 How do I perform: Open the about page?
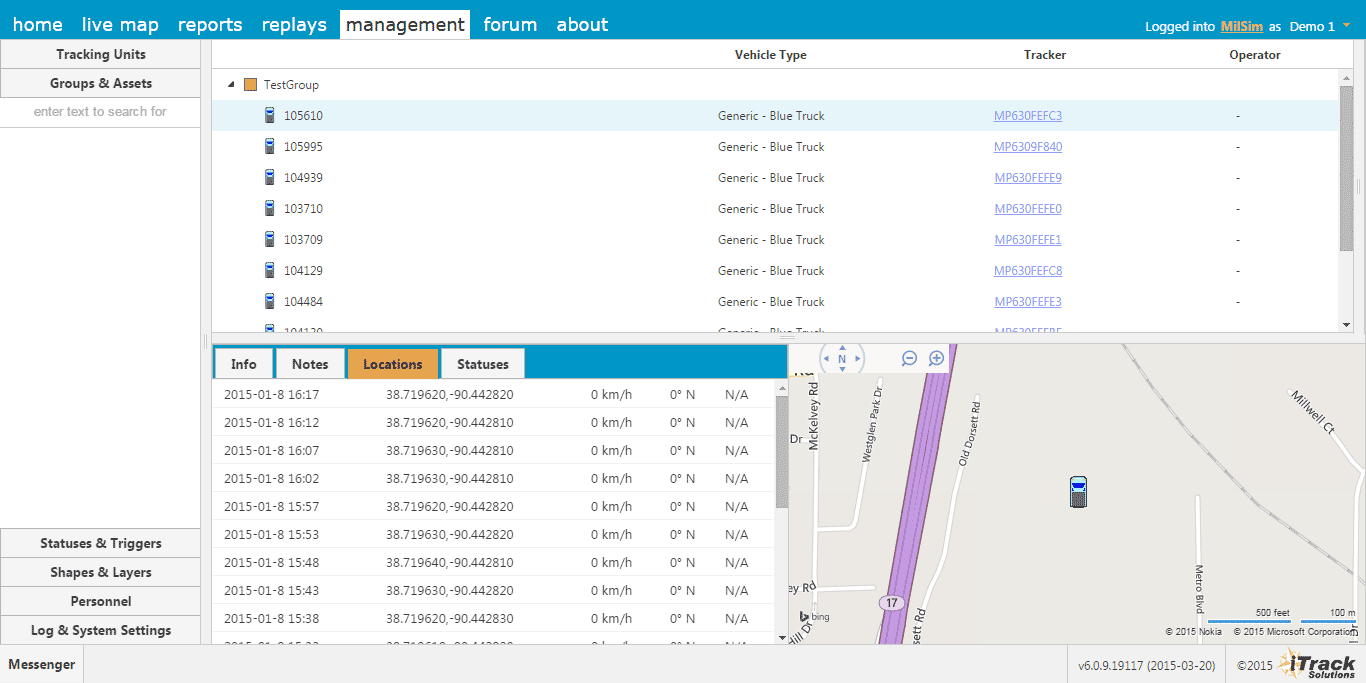(582, 25)
